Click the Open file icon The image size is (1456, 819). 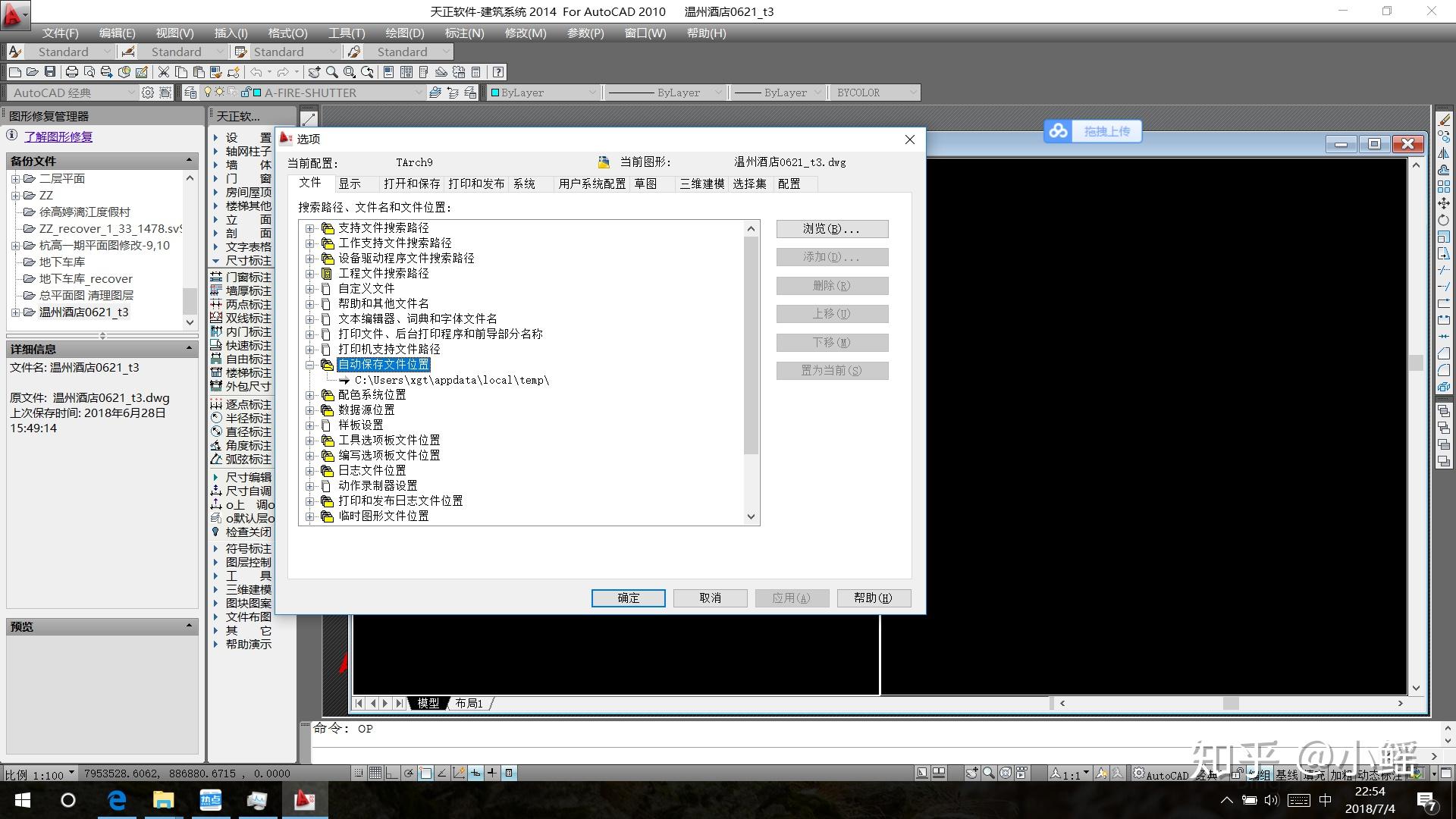[x=32, y=72]
